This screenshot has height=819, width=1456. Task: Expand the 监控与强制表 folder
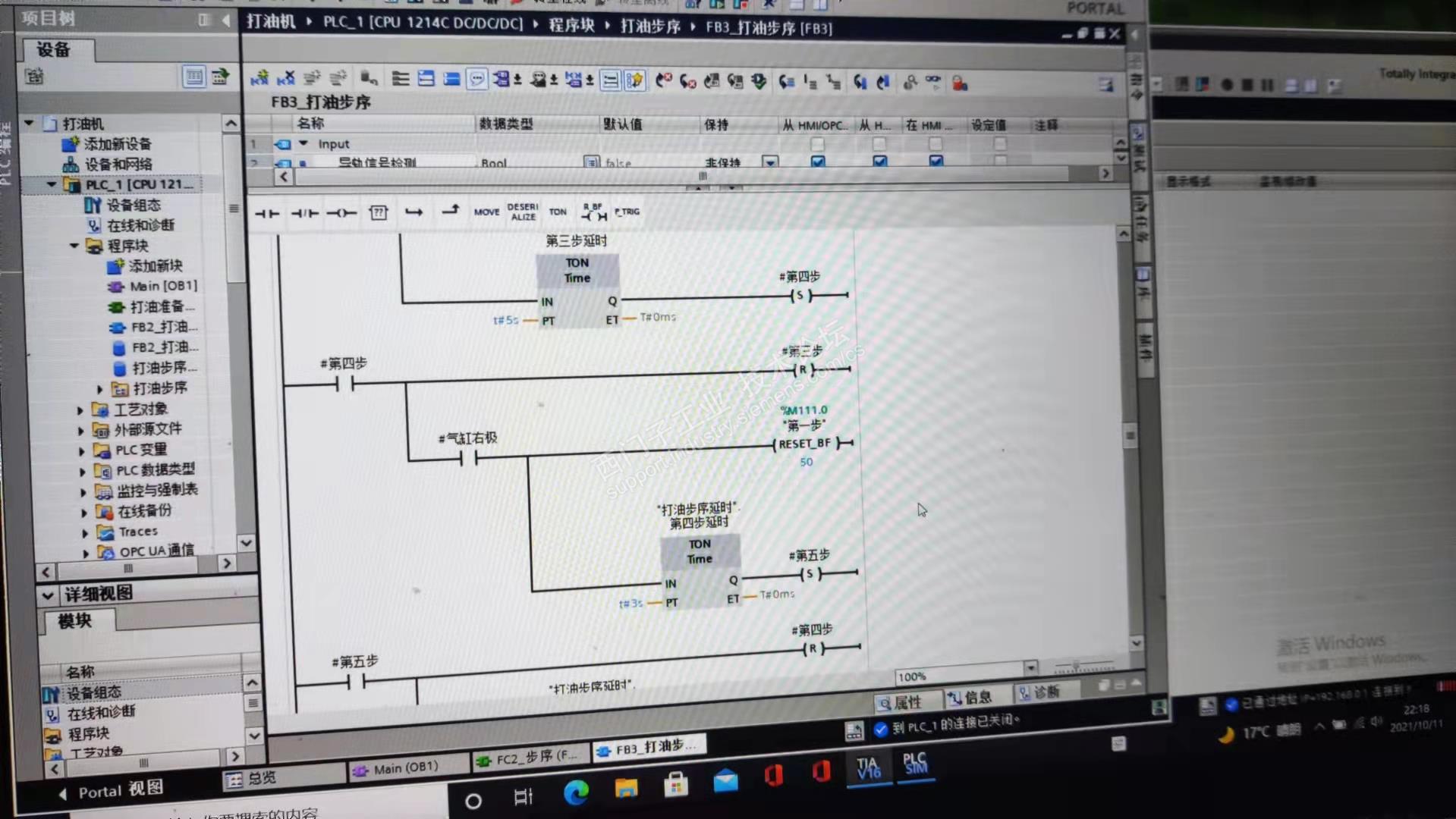83,491
